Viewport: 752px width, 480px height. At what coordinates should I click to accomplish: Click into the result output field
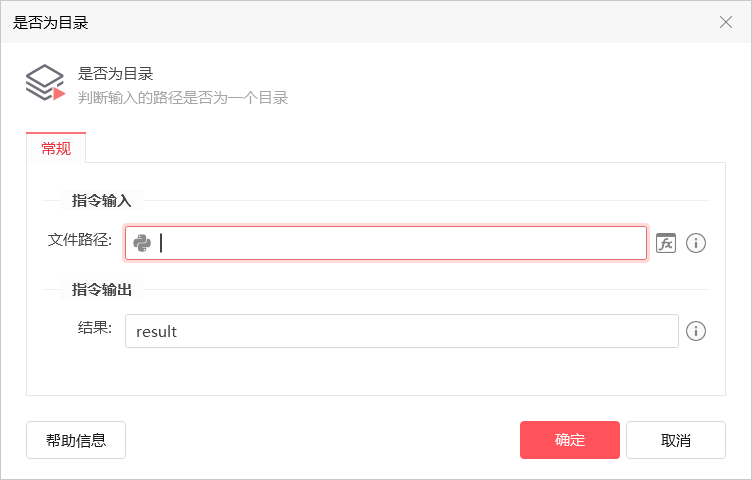pos(401,331)
